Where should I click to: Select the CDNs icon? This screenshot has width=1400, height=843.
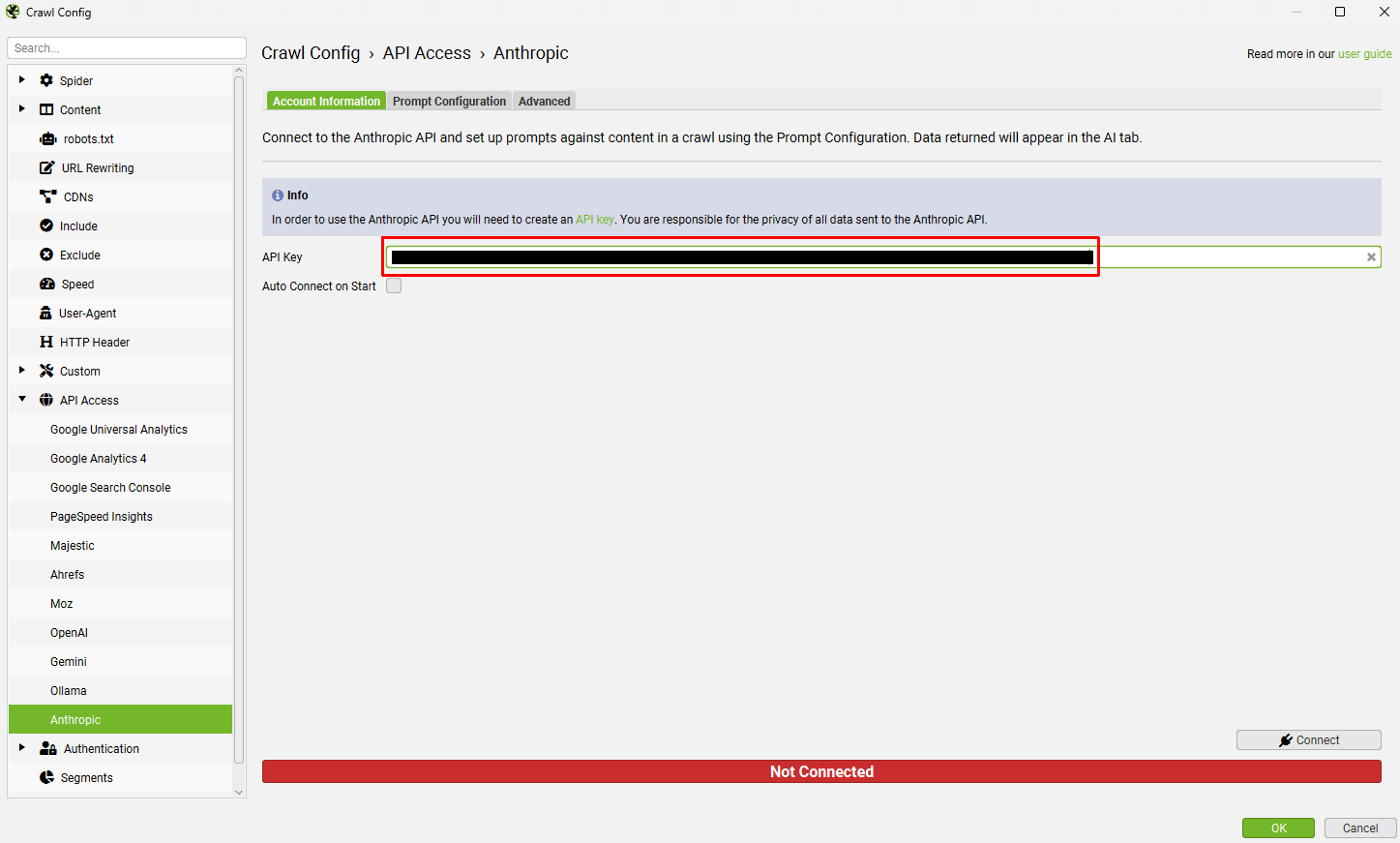(x=47, y=196)
